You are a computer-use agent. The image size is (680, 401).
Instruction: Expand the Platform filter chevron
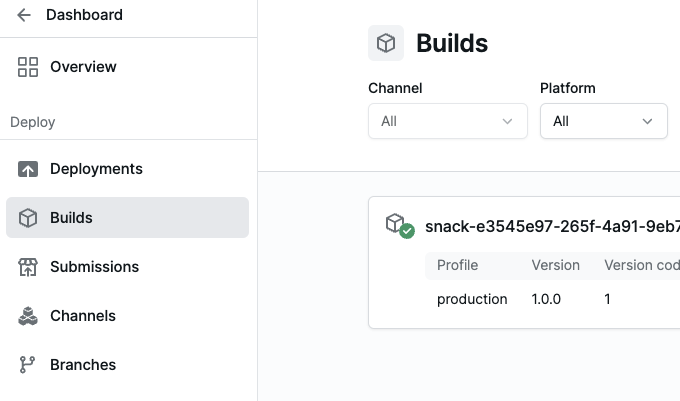(647, 121)
